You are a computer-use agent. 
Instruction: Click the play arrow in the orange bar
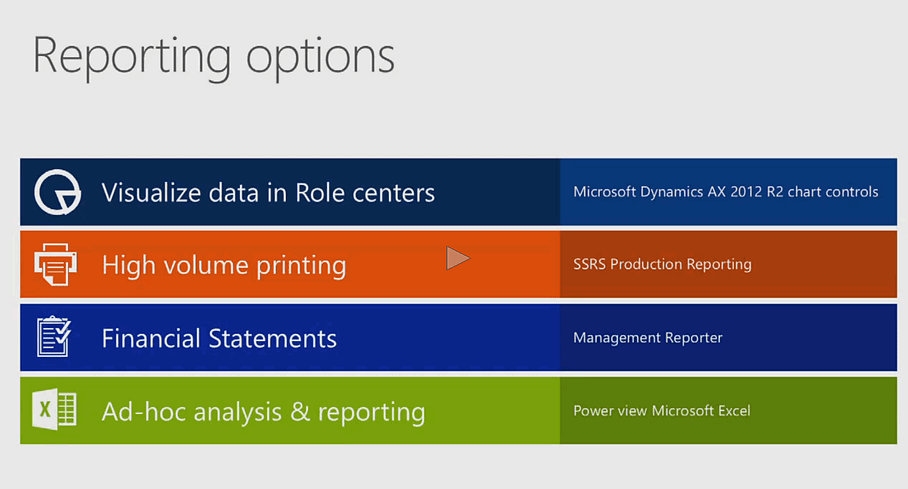pos(457,258)
